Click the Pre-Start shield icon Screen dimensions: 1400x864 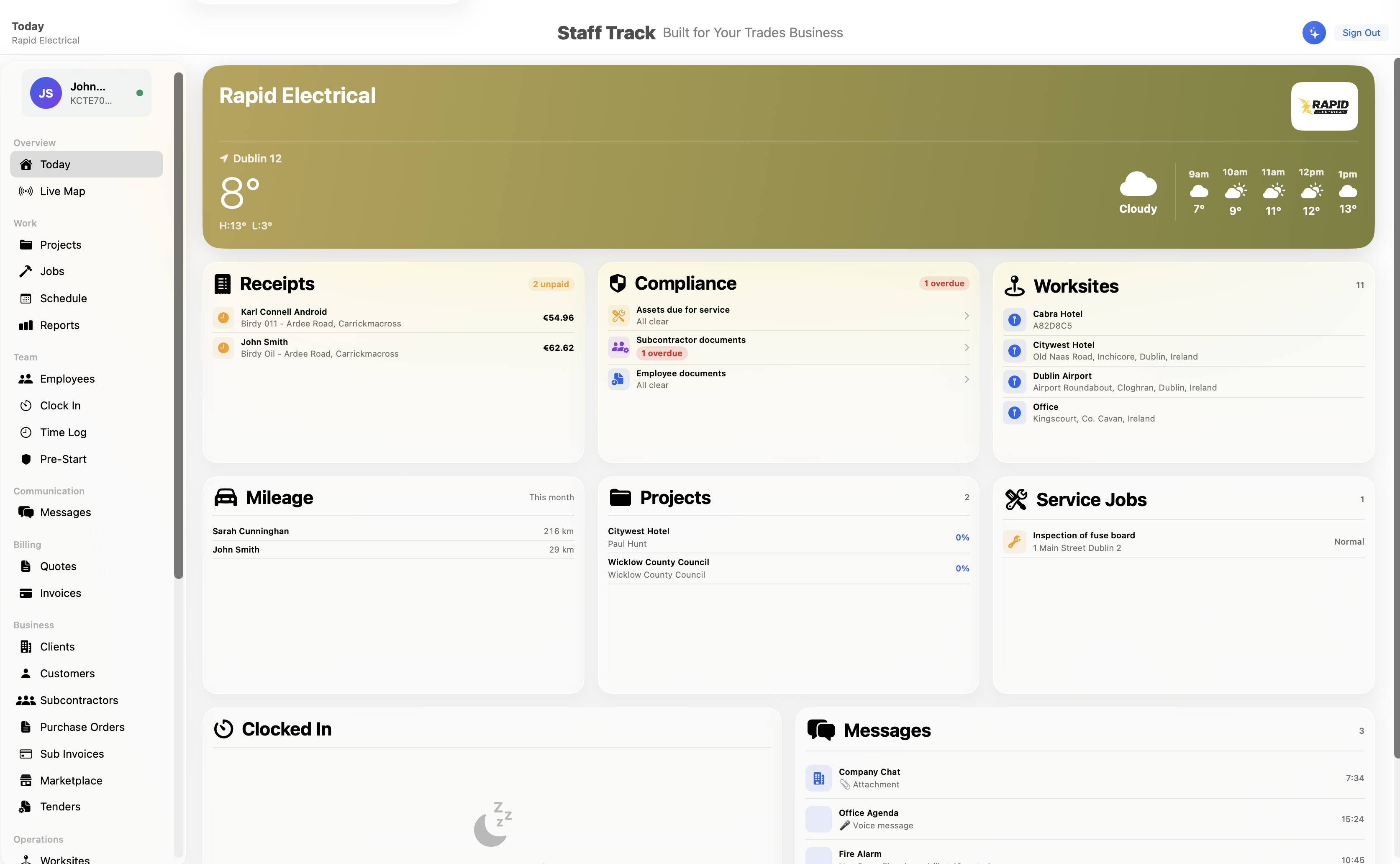[26, 460]
